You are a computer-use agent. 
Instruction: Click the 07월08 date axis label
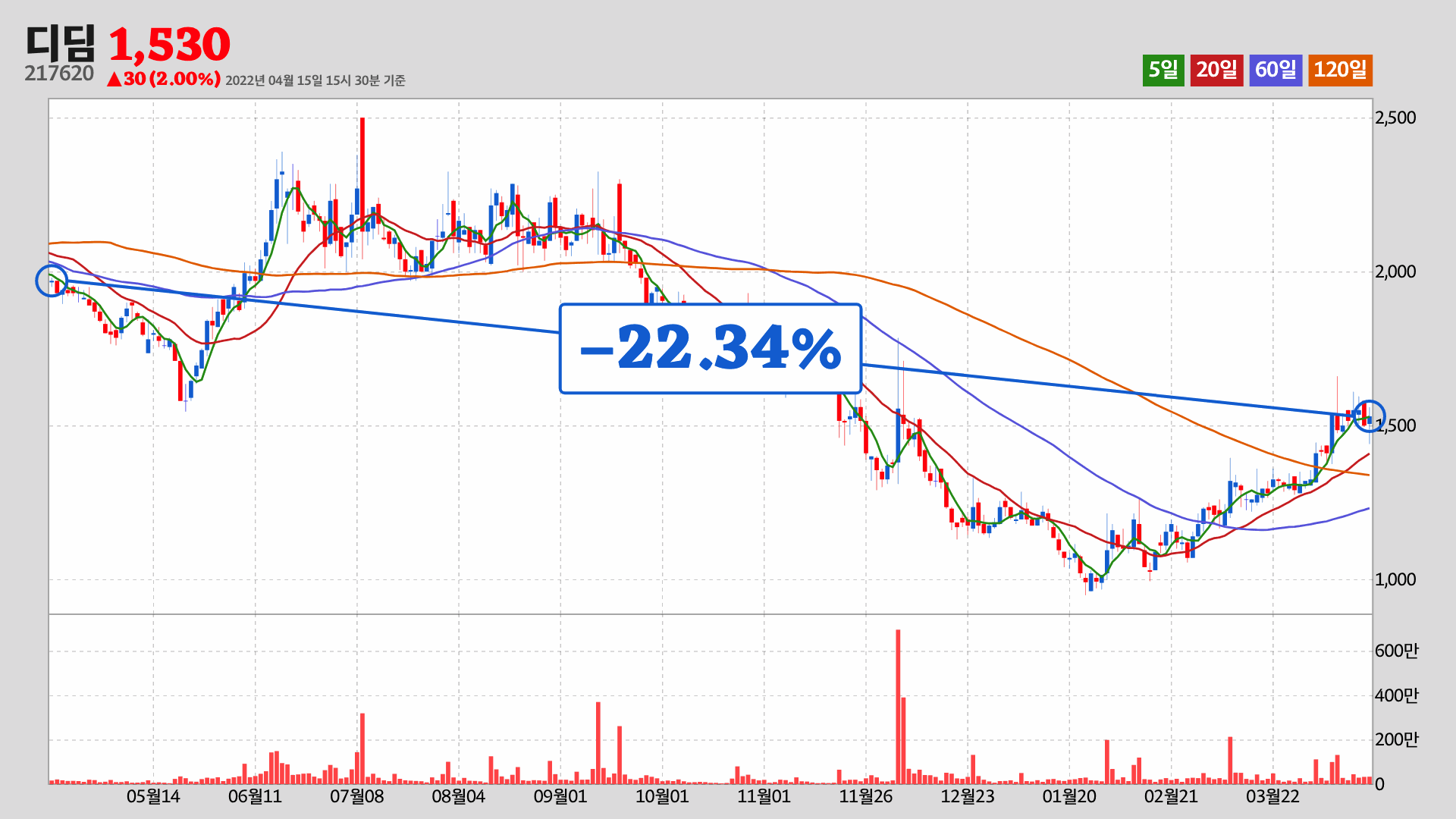356,796
